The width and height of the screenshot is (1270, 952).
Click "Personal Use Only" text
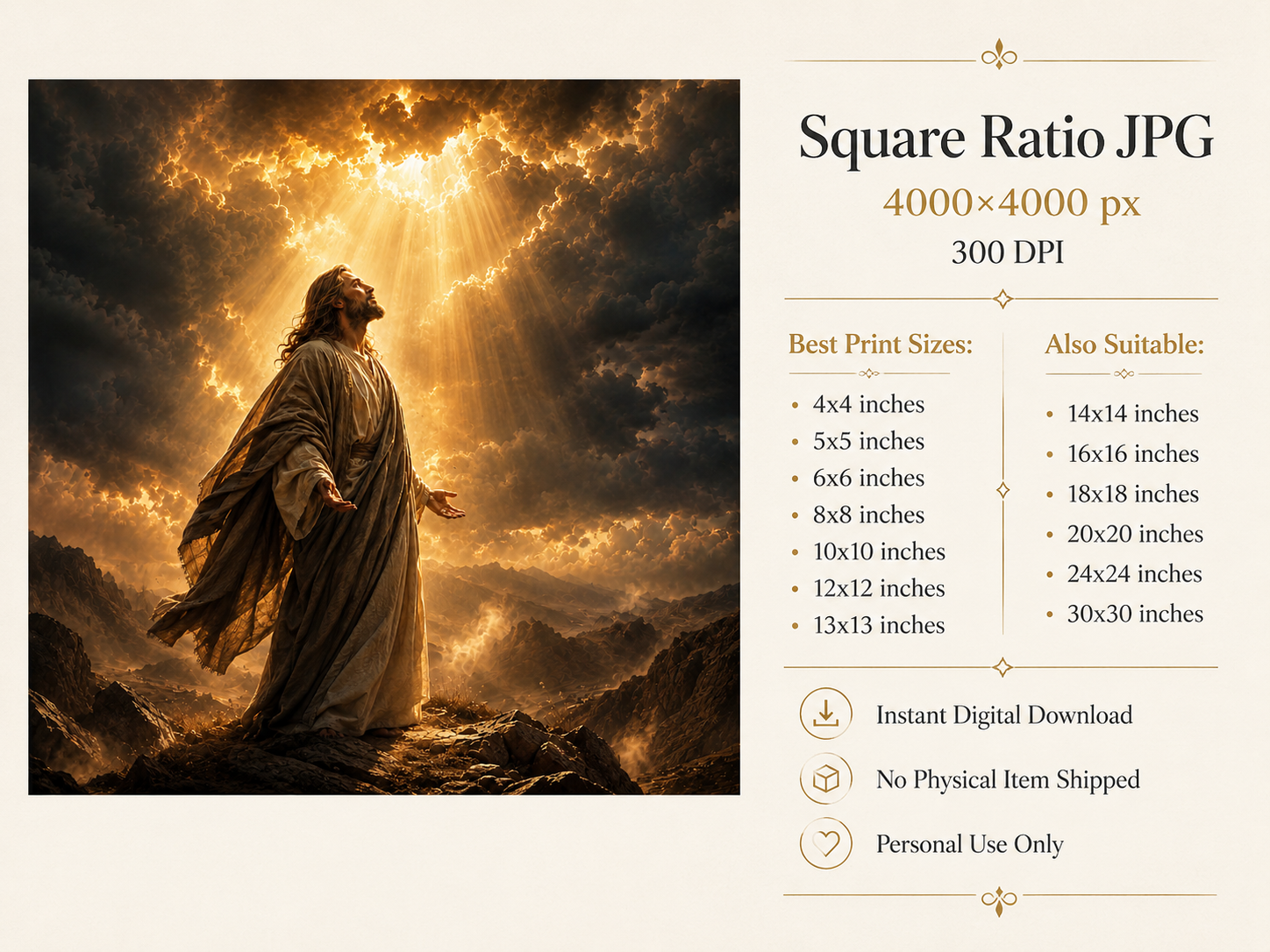(x=970, y=844)
